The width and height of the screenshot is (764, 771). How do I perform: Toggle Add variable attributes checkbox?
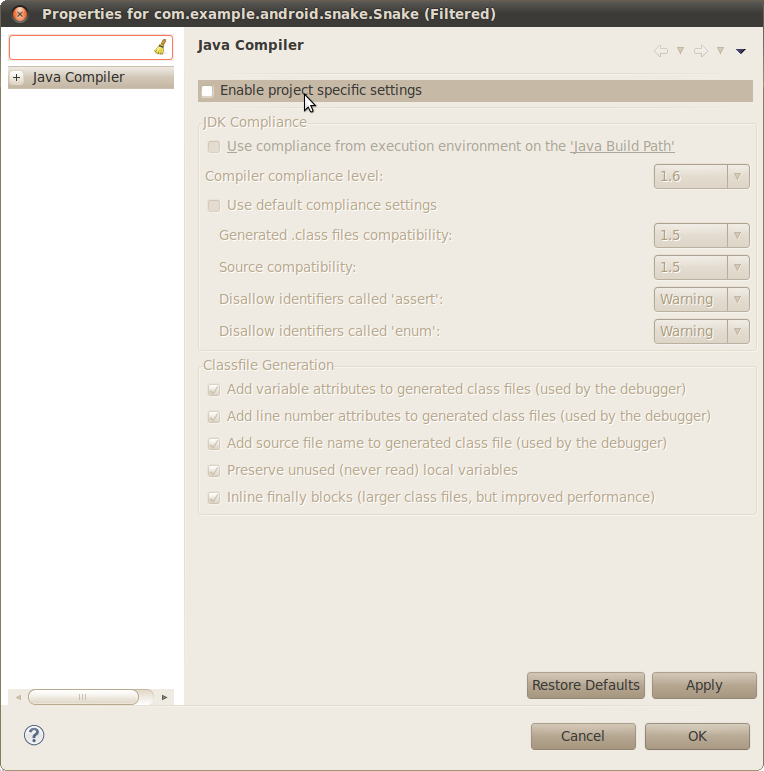coord(214,389)
